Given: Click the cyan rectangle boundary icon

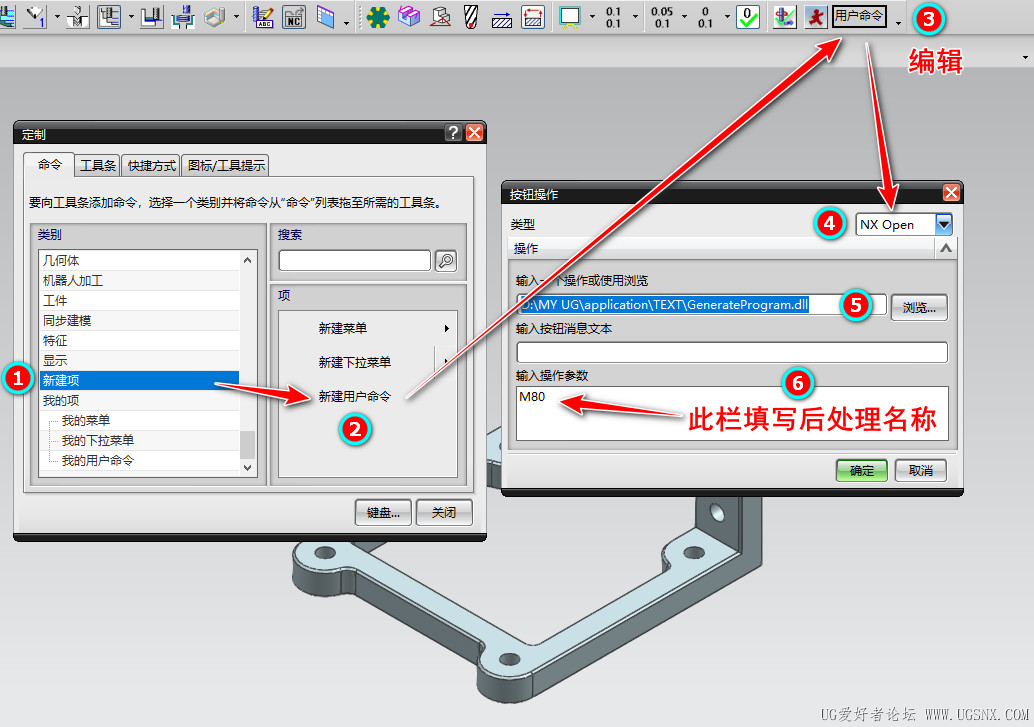Looking at the screenshot, I should pos(570,16).
